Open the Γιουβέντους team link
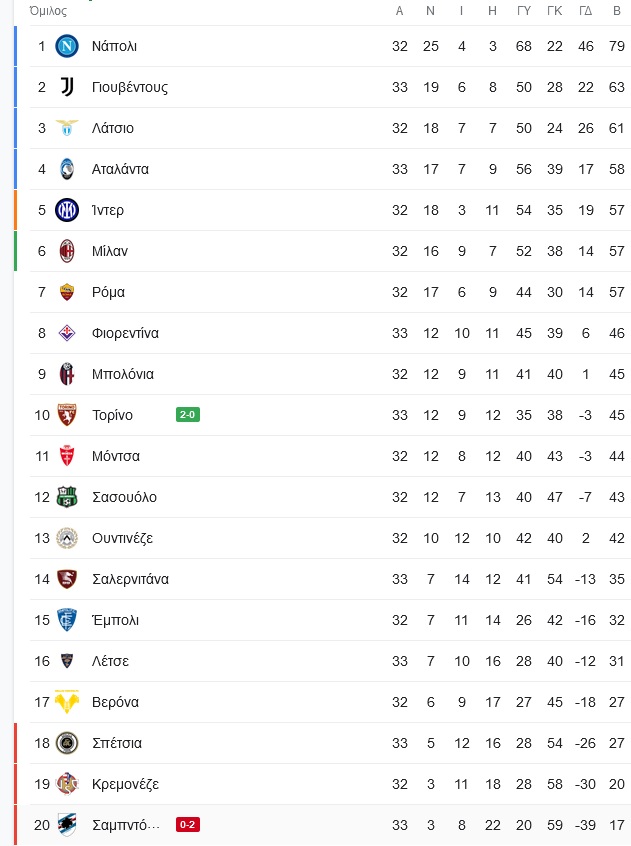631x846 pixels. (x=130, y=87)
